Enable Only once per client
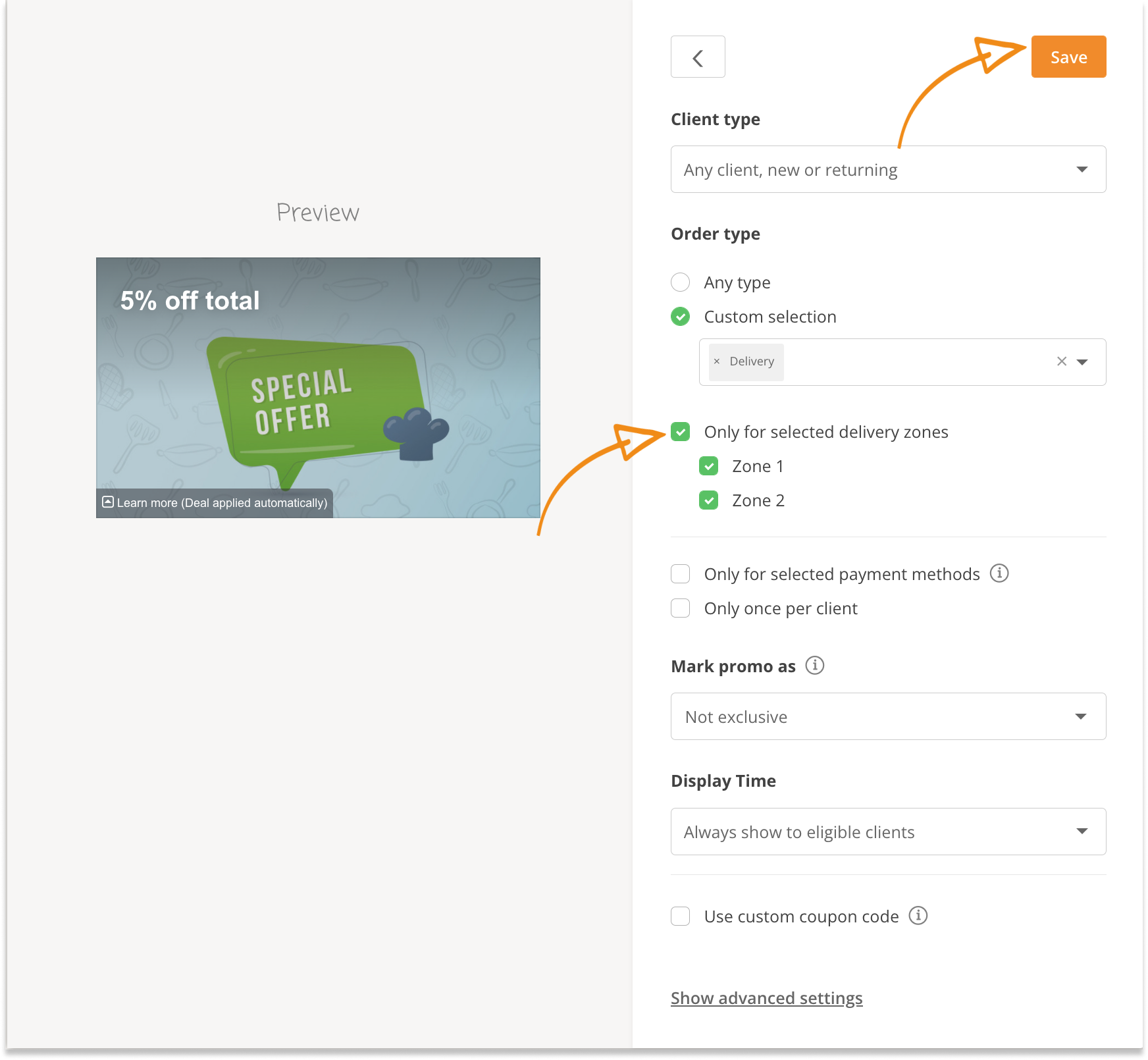The height and width of the screenshot is (1060, 1148). (681, 608)
